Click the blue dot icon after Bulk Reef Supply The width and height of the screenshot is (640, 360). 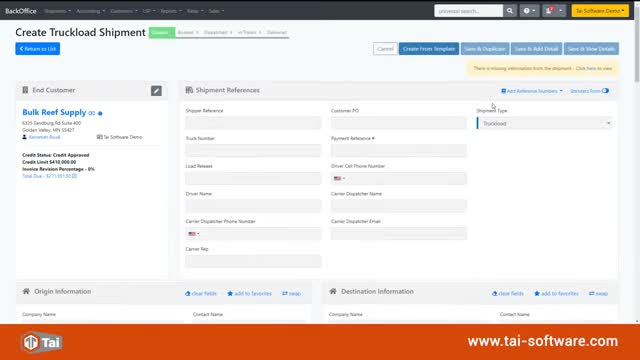pos(100,113)
